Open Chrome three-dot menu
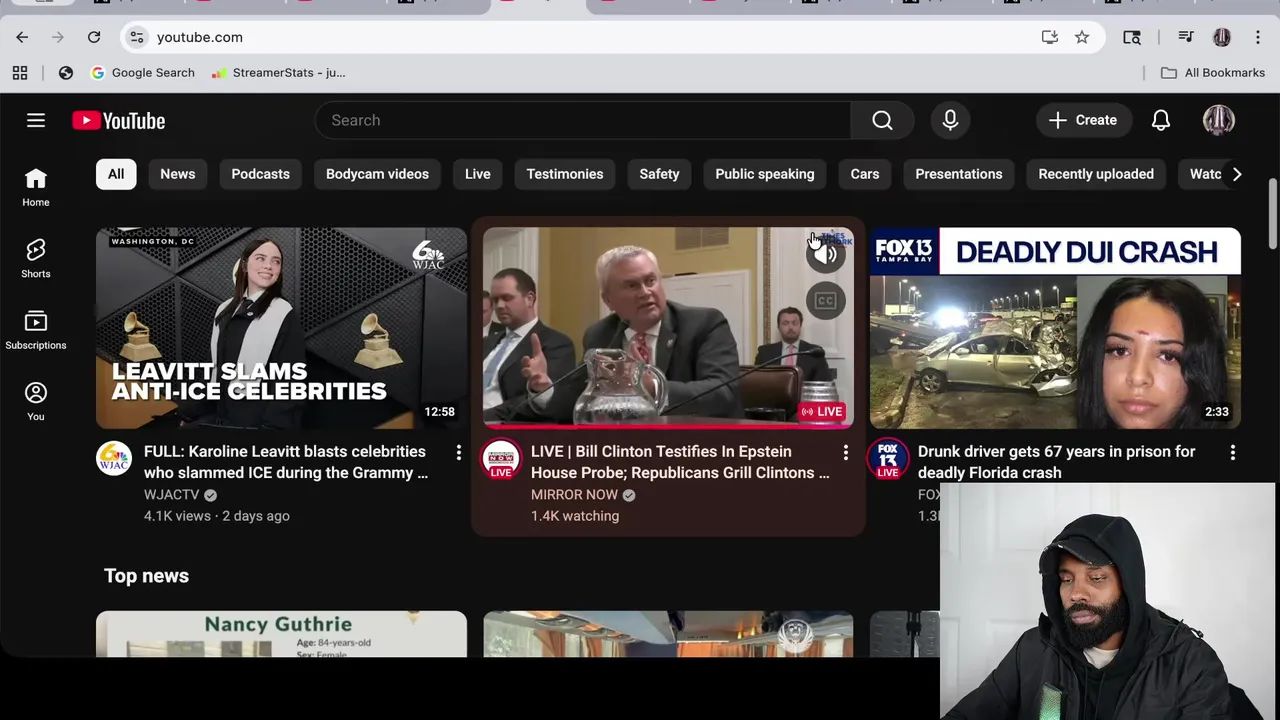 (x=1258, y=37)
